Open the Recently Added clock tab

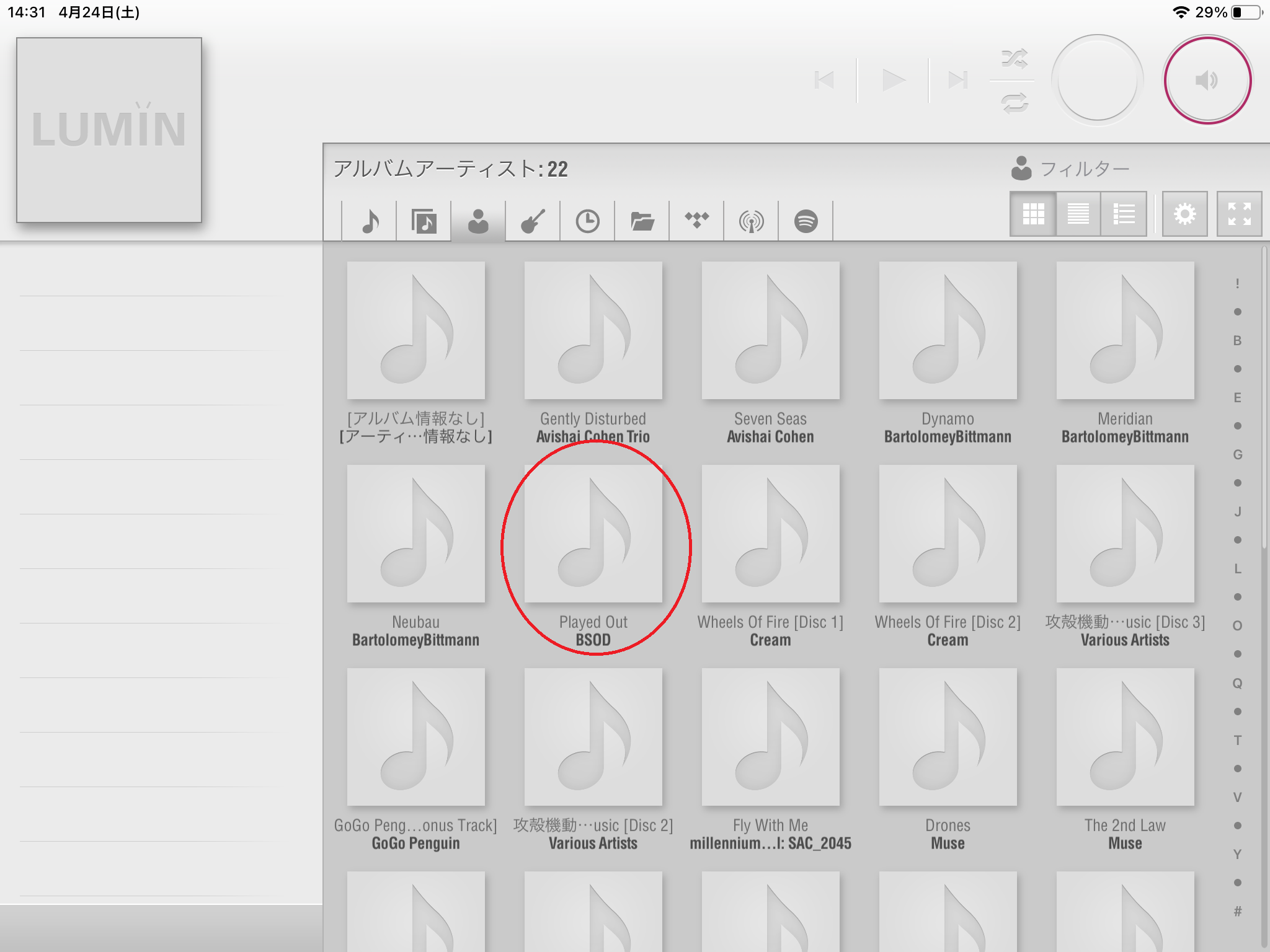click(587, 221)
